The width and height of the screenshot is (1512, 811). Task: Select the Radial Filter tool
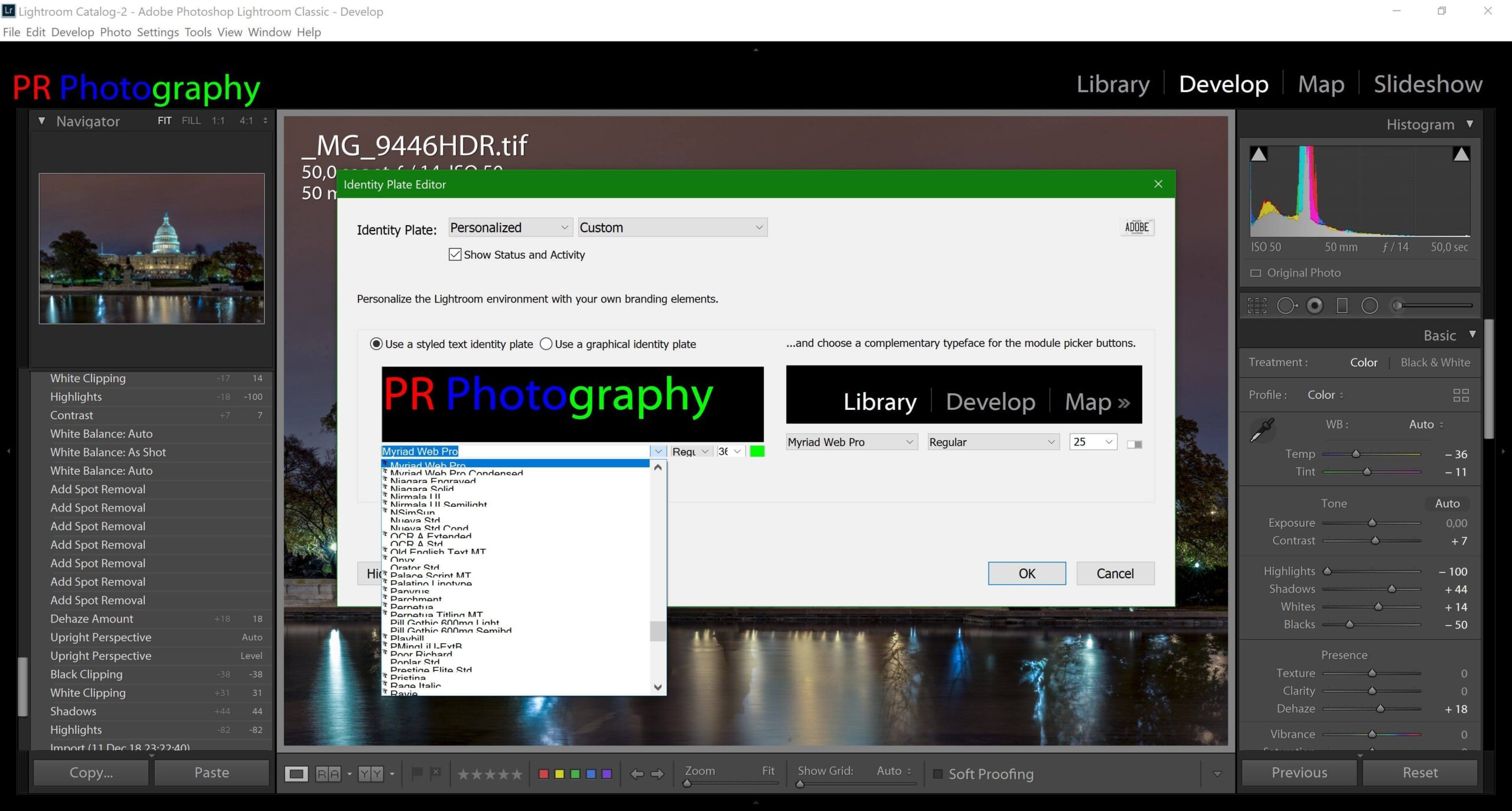(1370, 305)
